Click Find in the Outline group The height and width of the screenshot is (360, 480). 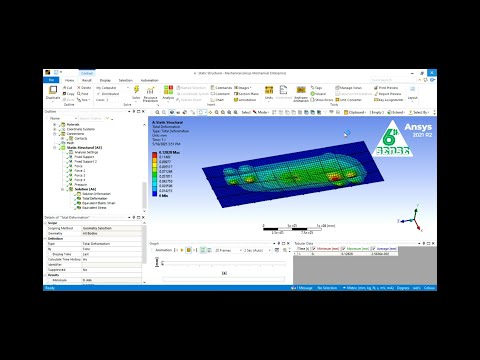click(83, 94)
